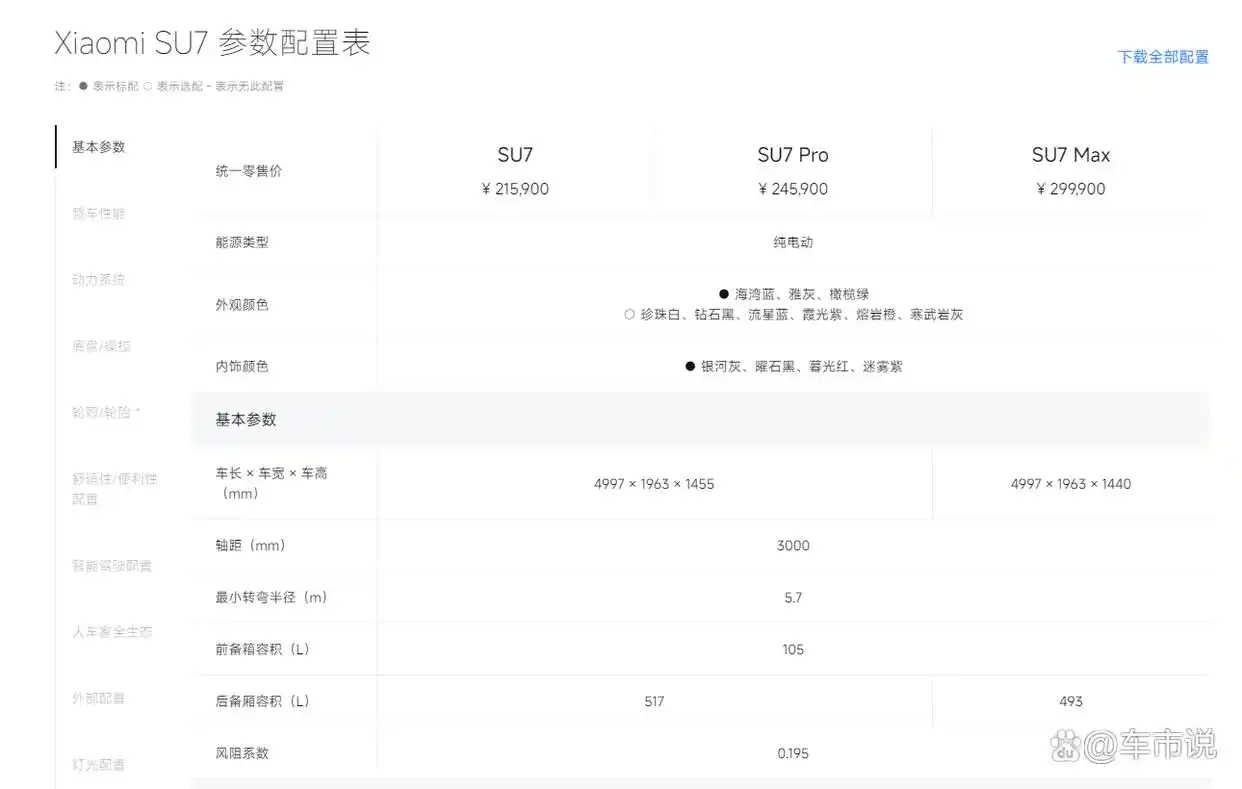
Task: Open the 人车家全生态 section
Action: point(112,632)
